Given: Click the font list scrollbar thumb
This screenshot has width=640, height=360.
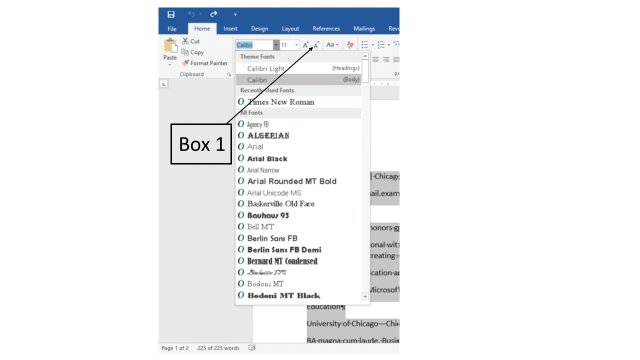Looking at the screenshot, I should pyautogui.click(x=365, y=71).
